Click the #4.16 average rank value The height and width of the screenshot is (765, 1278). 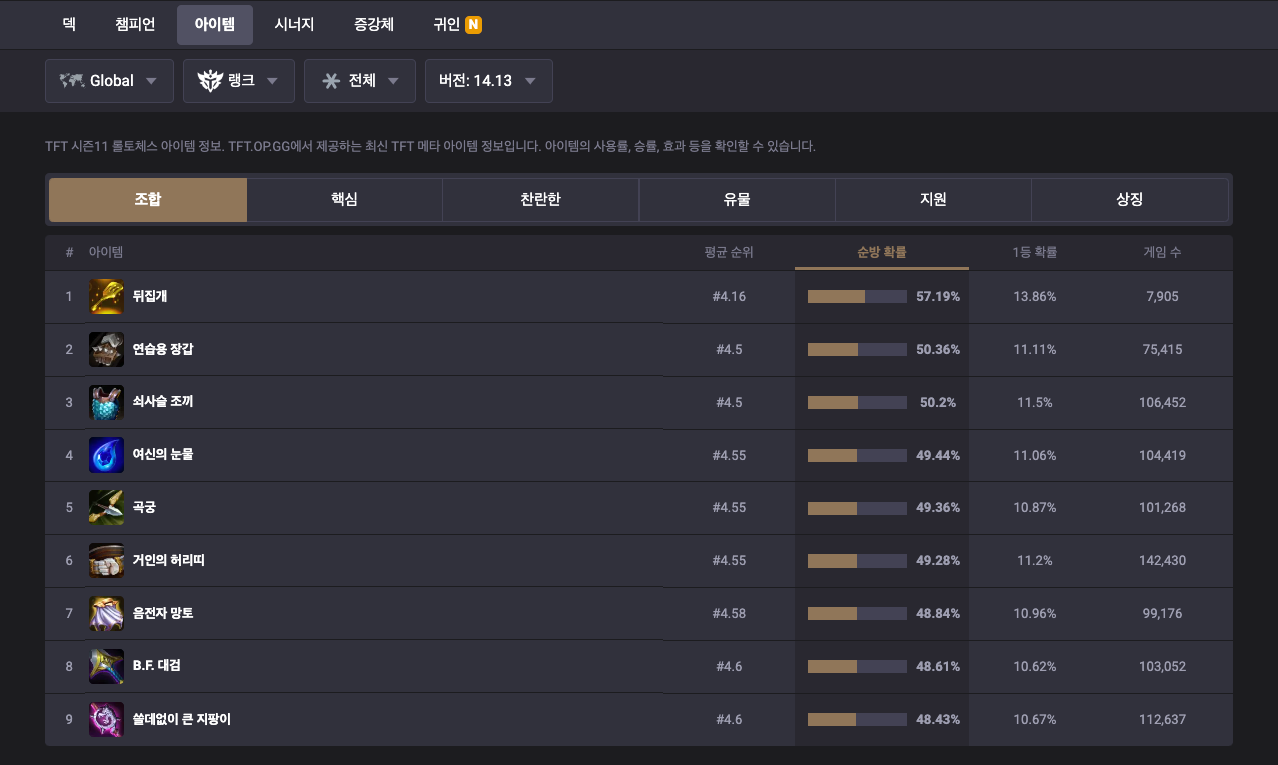coord(729,297)
